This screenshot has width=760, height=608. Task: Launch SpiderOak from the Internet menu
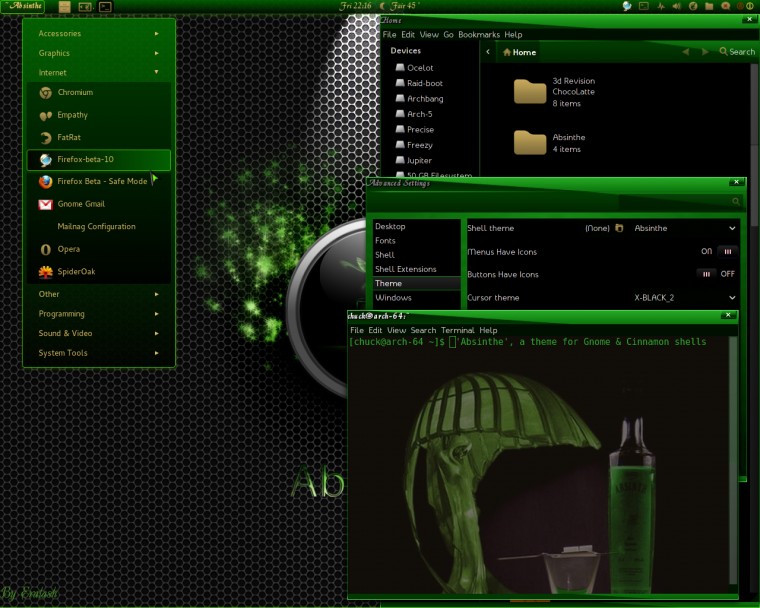(99, 272)
